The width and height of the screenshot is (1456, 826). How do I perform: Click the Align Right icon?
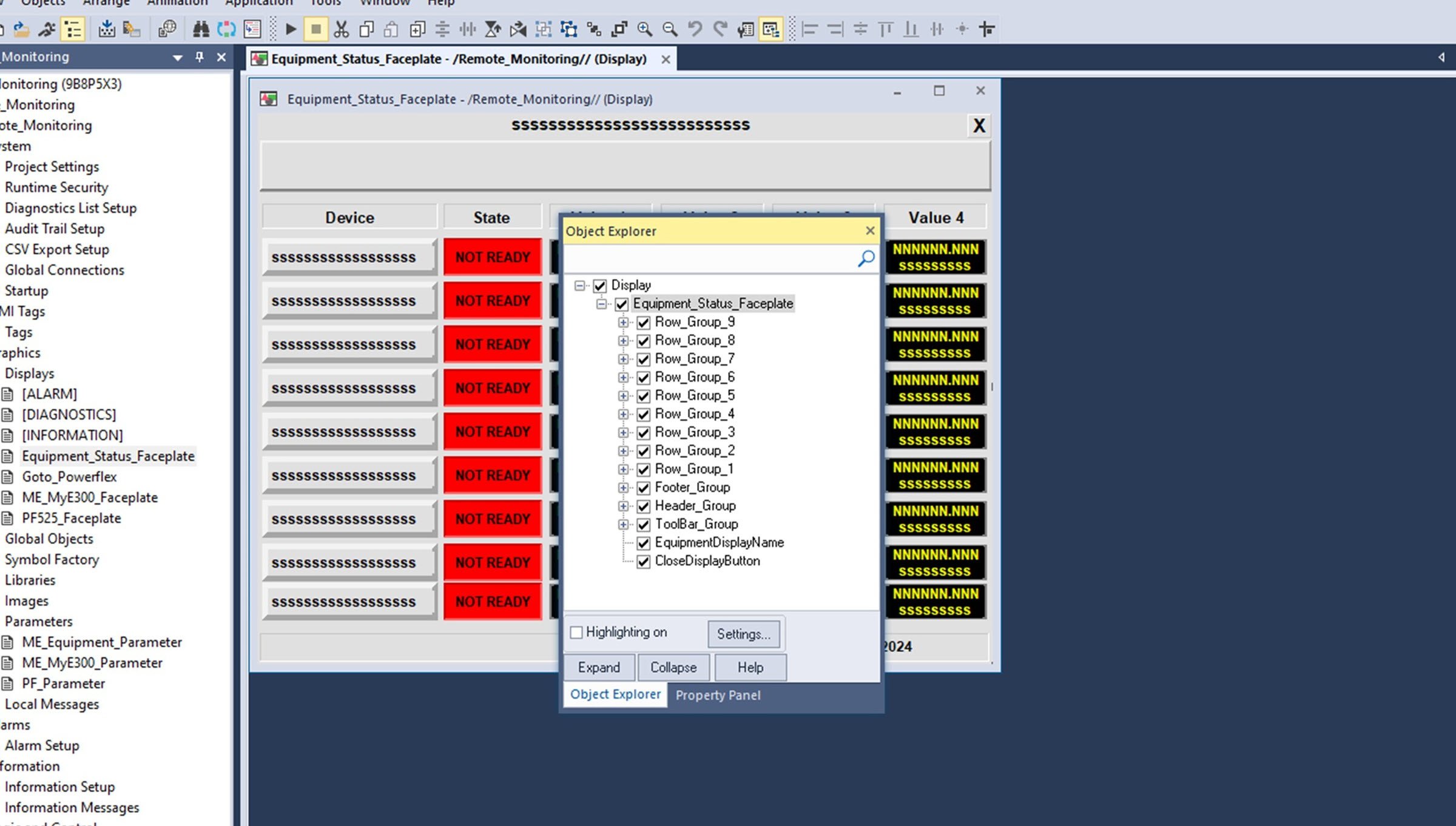tap(835, 29)
